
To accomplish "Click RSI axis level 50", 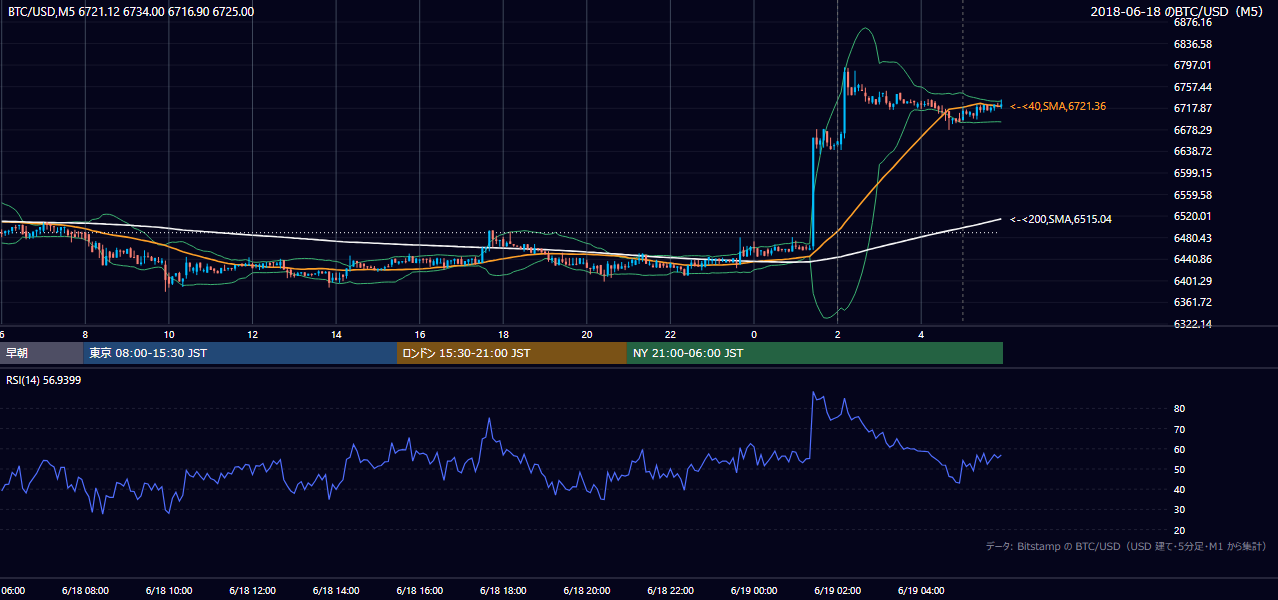I will coord(1179,469).
